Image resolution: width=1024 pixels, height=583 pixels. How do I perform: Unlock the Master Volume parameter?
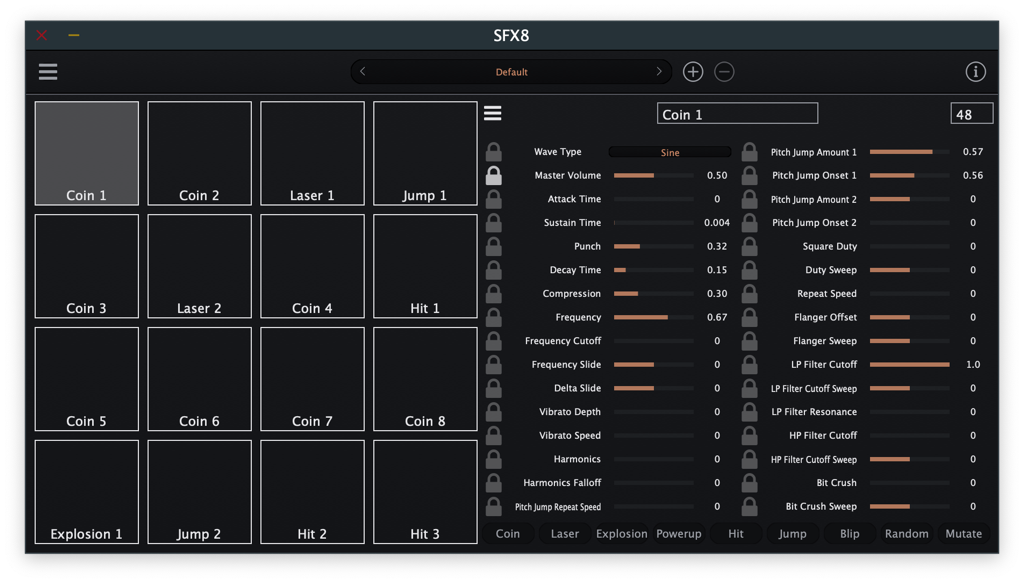pos(494,176)
